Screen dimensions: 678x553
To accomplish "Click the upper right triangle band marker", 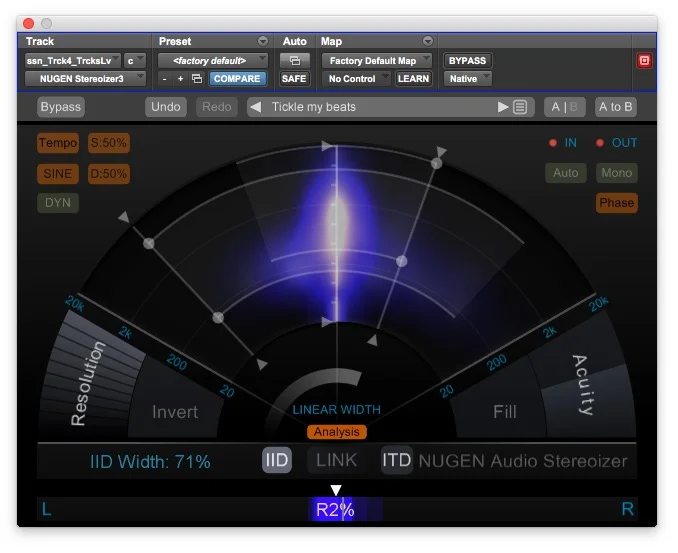I will point(441,151).
